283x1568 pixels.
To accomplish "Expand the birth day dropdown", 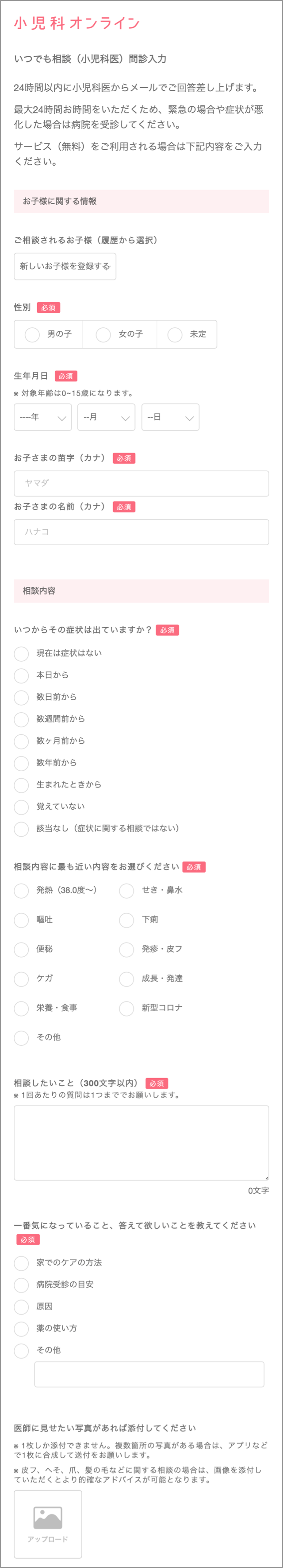I will point(170,418).
